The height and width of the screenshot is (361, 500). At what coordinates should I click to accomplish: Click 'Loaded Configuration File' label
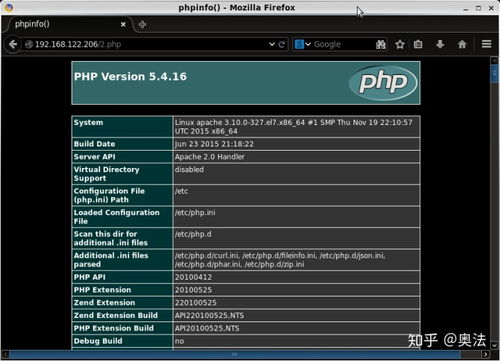(116, 217)
